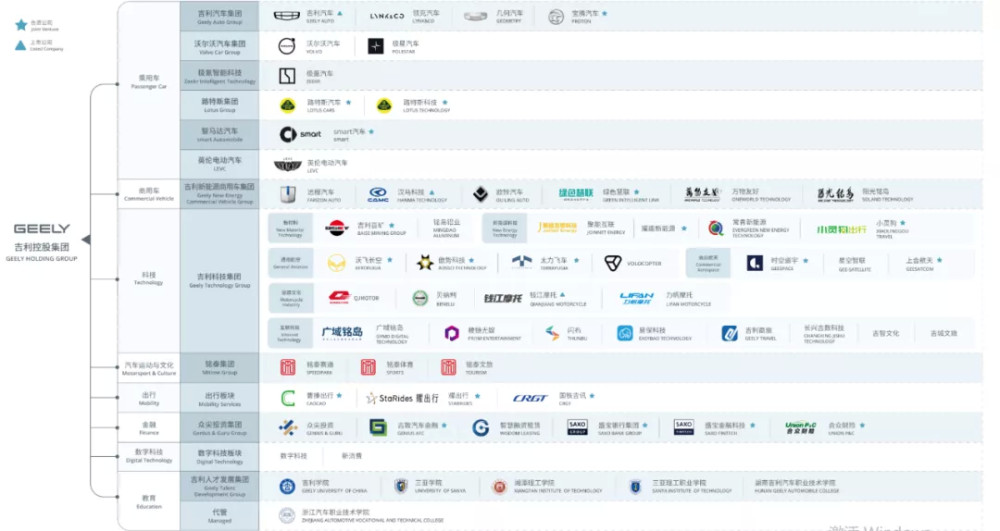Click the colorful Thunbu logo
Viewport: 1000px width, 531px height.
tap(552, 333)
